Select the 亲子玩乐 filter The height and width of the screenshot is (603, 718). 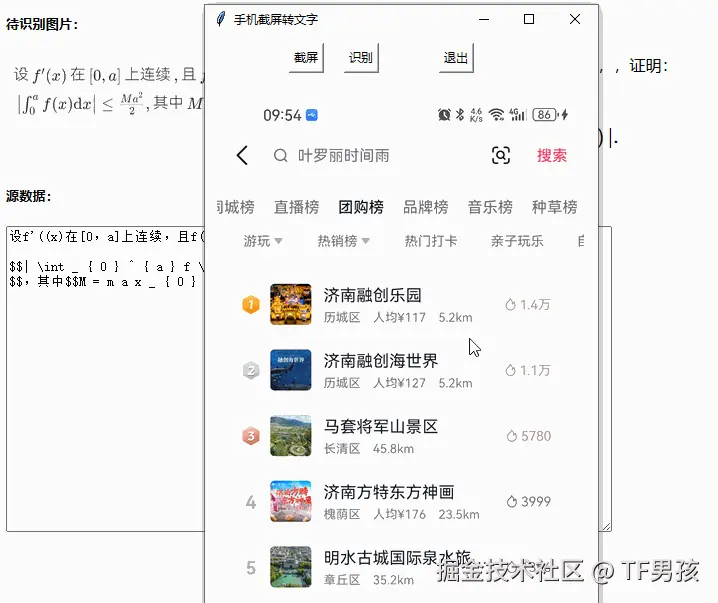(x=517, y=241)
